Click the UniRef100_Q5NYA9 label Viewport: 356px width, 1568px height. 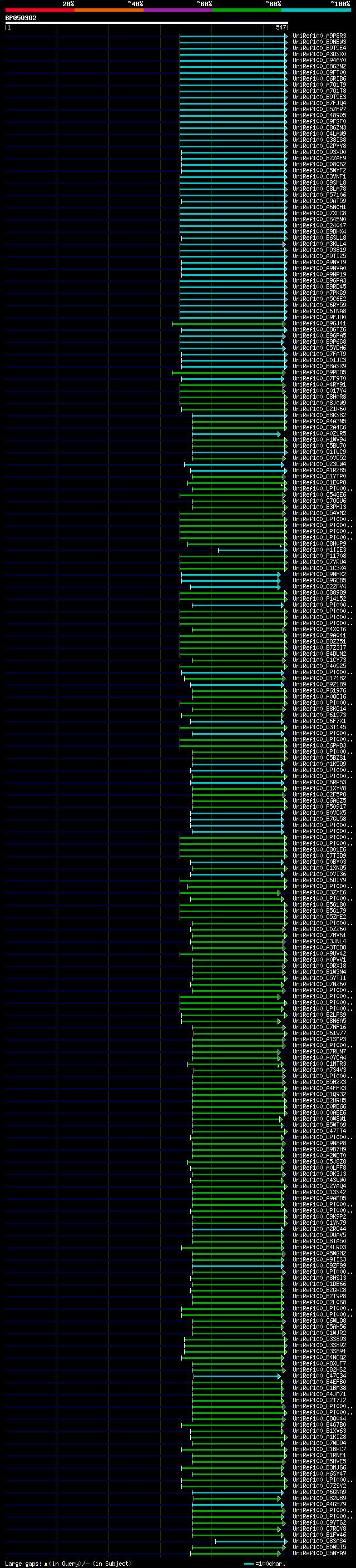319,1553
